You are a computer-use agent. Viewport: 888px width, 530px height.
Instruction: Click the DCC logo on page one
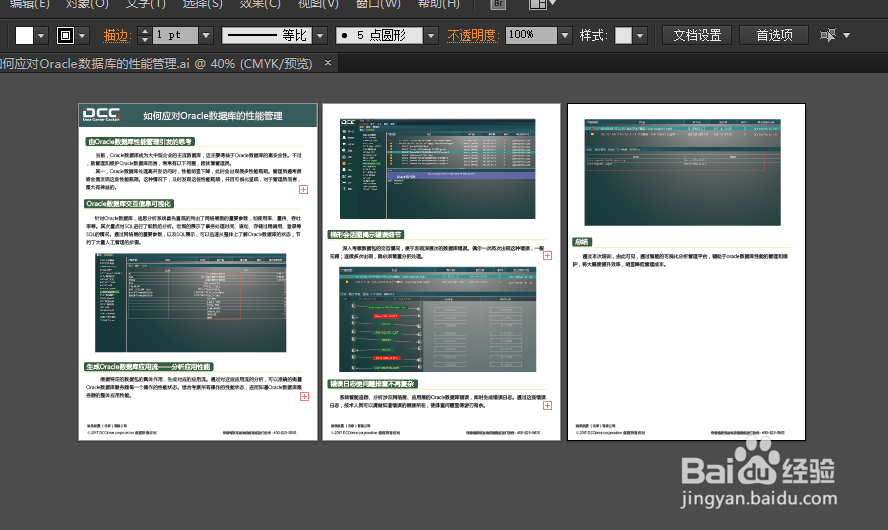[x=101, y=114]
